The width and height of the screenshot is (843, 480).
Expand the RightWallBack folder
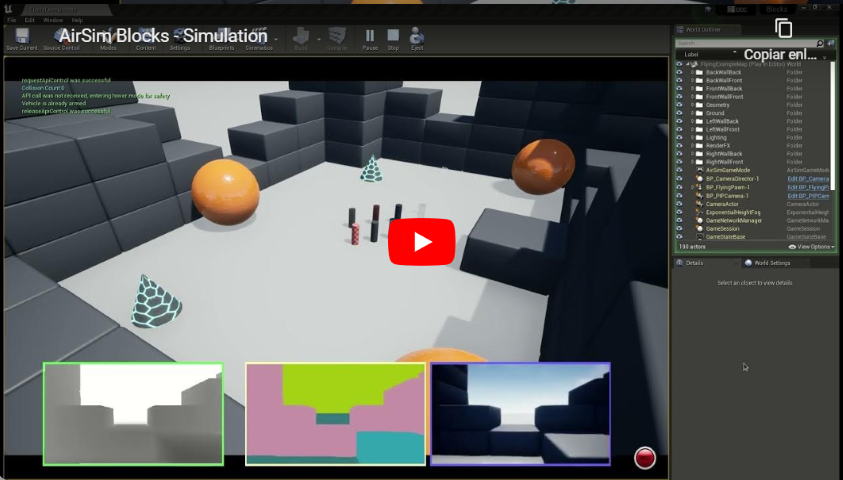[x=692, y=154]
